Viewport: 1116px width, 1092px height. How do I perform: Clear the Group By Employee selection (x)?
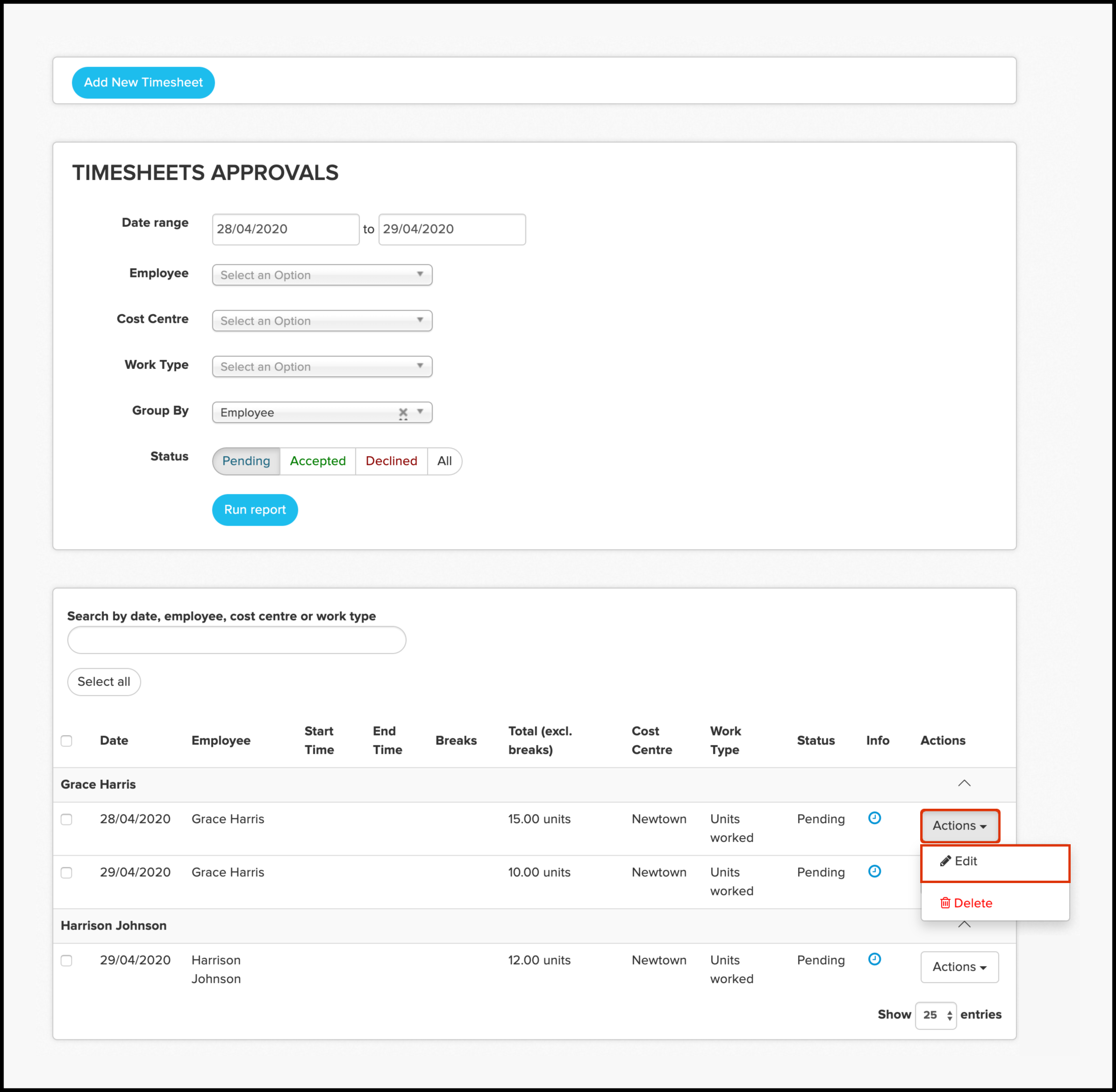(403, 412)
